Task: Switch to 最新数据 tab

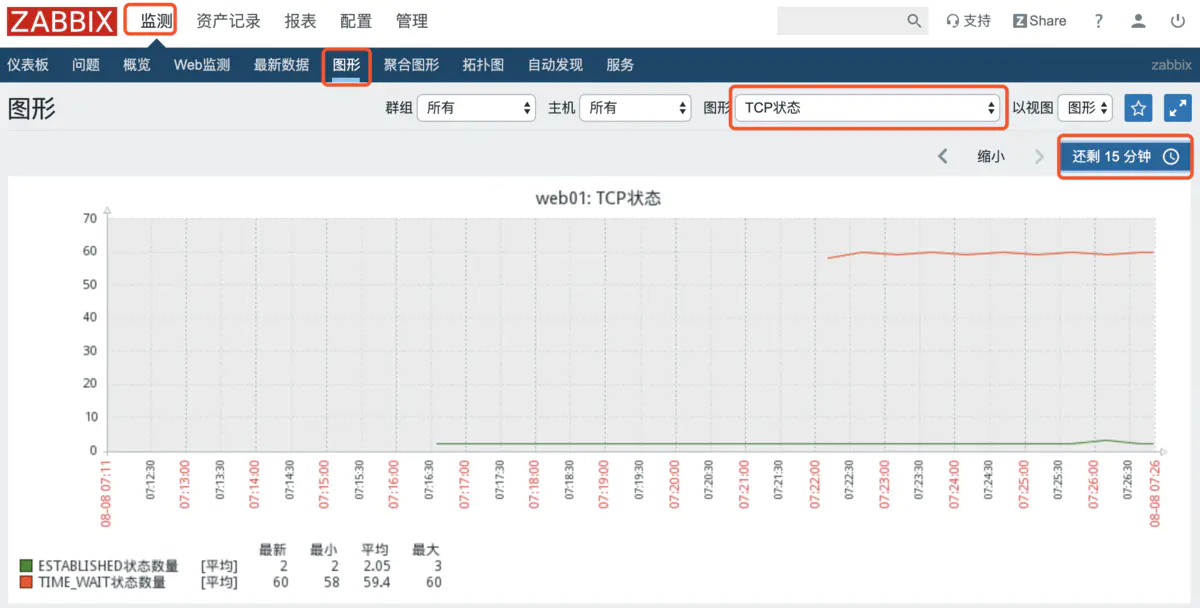Action: pyautogui.click(x=281, y=65)
